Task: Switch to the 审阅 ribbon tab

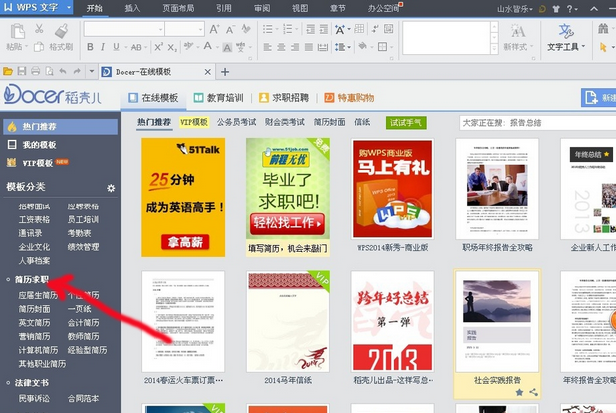Action: point(262,8)
